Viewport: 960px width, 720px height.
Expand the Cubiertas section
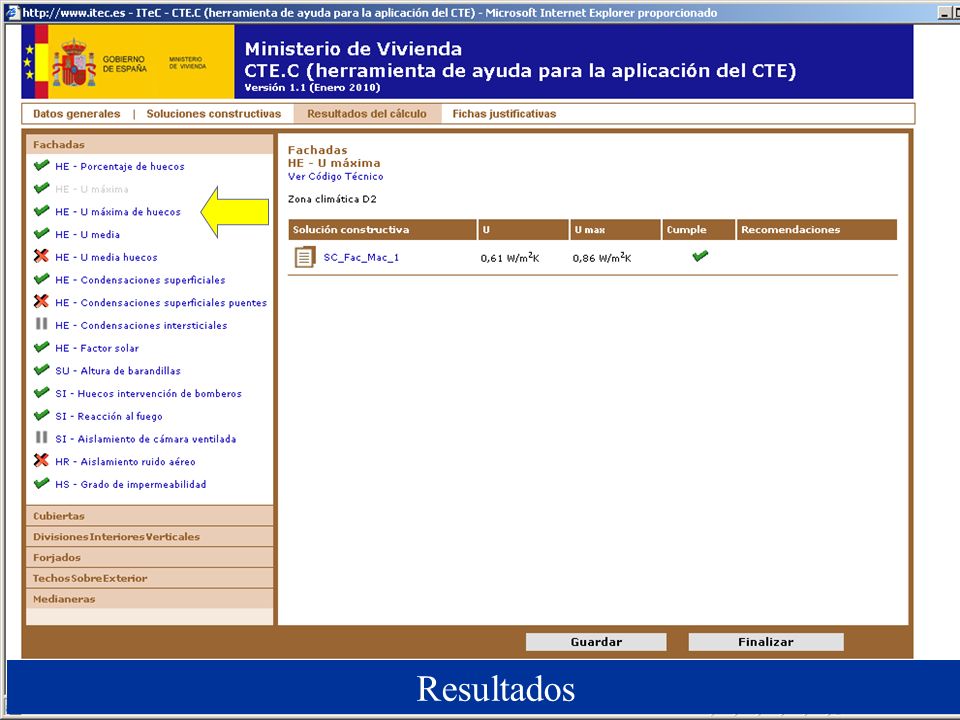tap(149, 516)
